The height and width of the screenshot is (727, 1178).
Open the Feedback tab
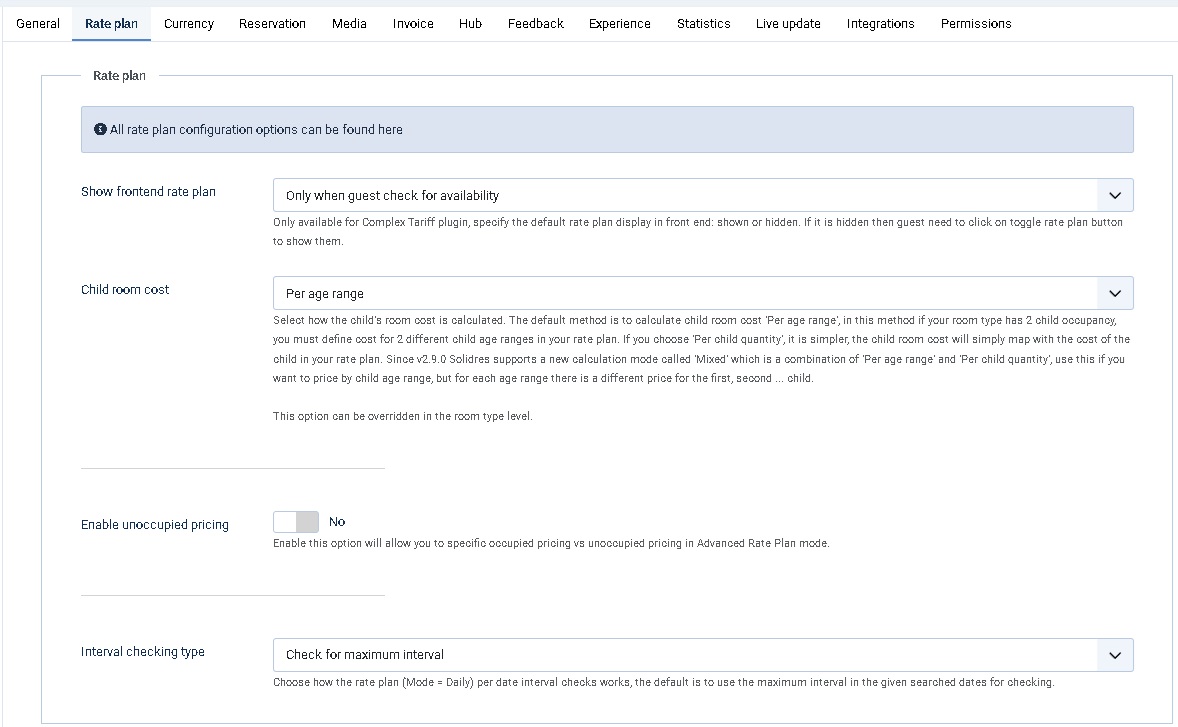tap(535, 23)
